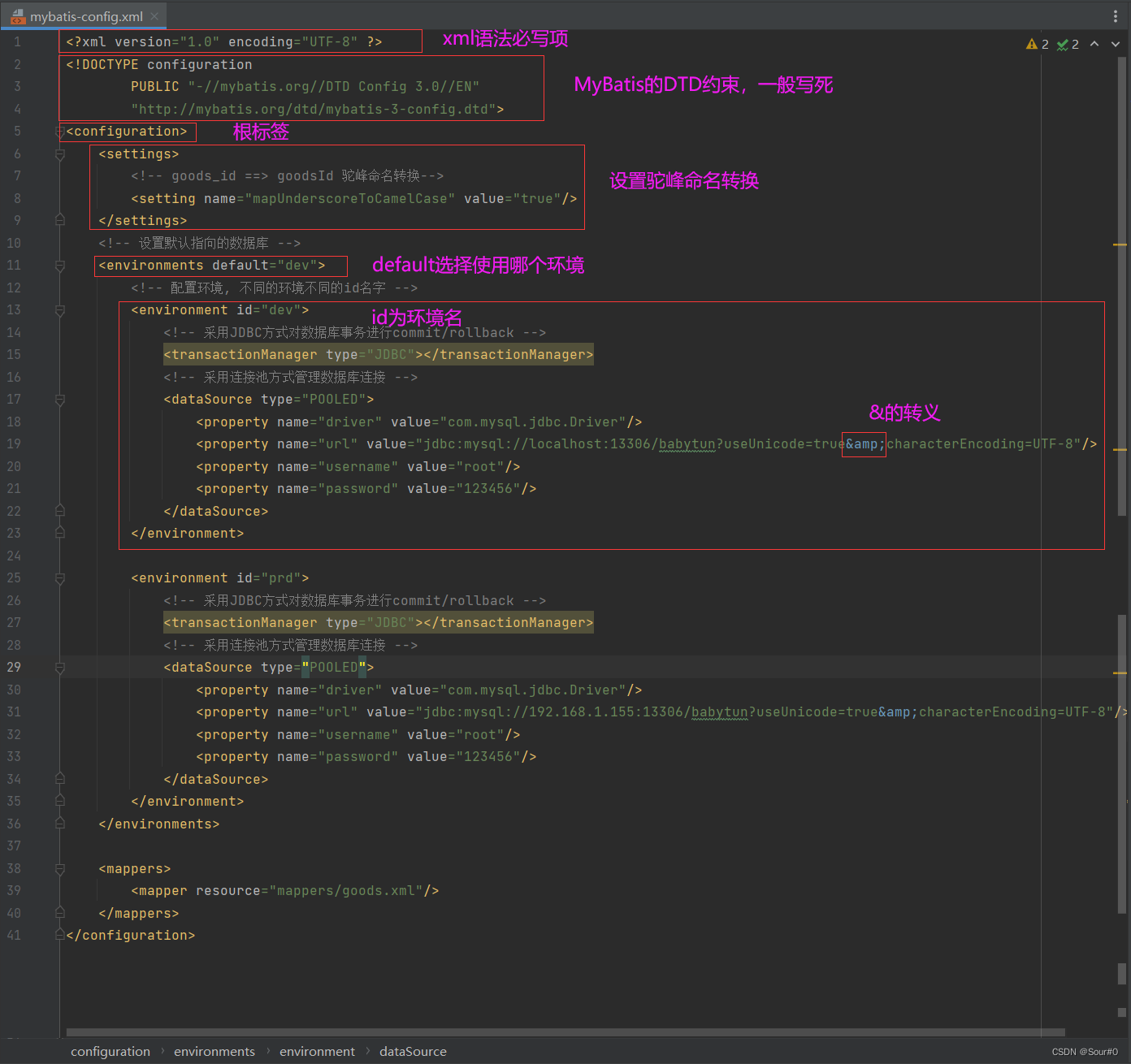Collapse the dev environment fold on line 13

pos(59,310)
